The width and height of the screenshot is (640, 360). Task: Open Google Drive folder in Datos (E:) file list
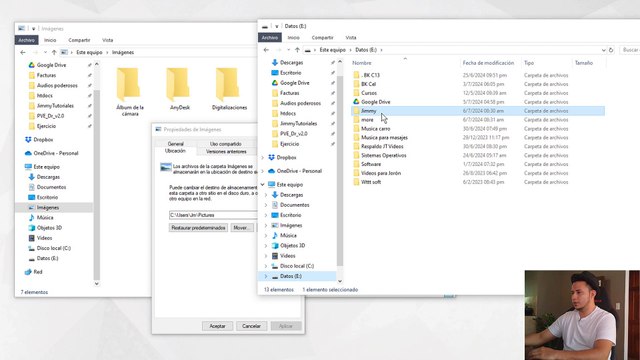pyautogui.click(x=375, y=102)
